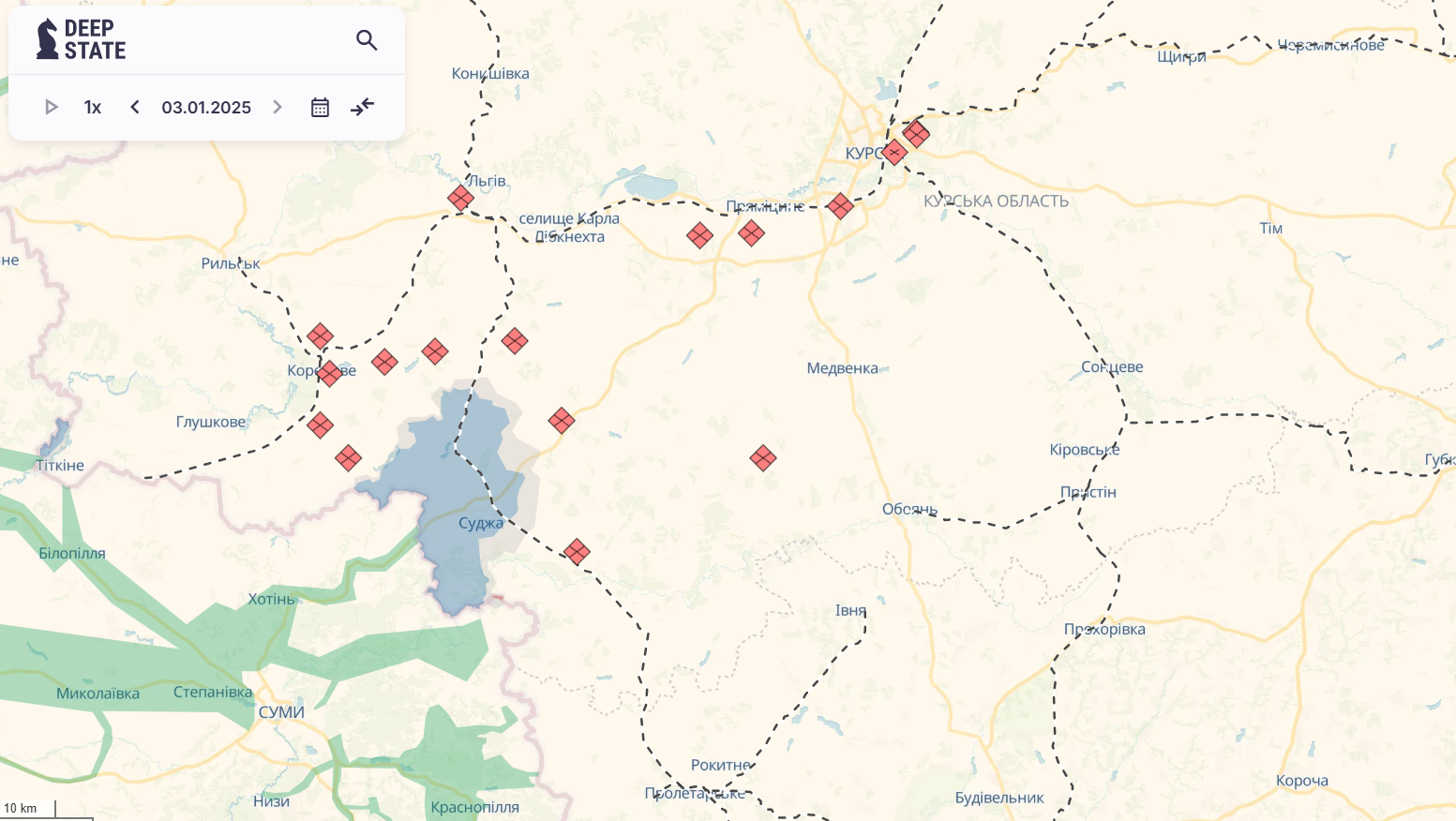Select unit marker southeast of Суджа
This screenshot has width=1456, height=821.
[577, 552]
